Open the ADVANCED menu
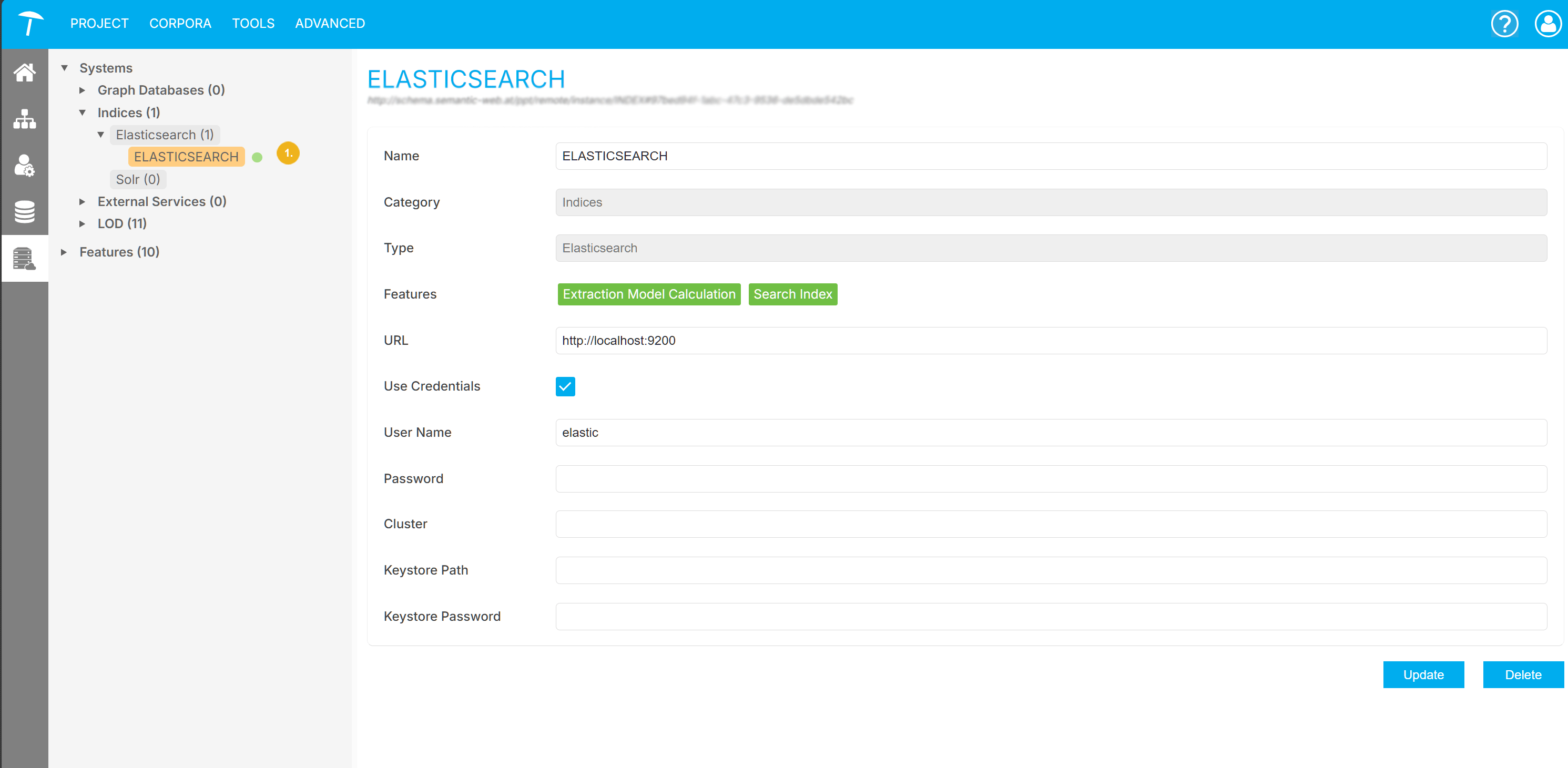This screenshot has width=1568, height=768. 329,23
